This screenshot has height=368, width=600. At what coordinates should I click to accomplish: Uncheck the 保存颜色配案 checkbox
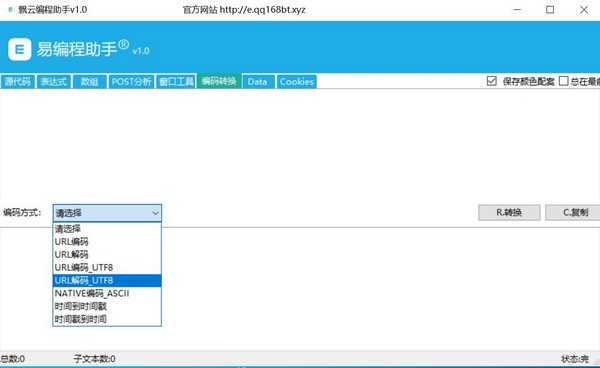492,81
